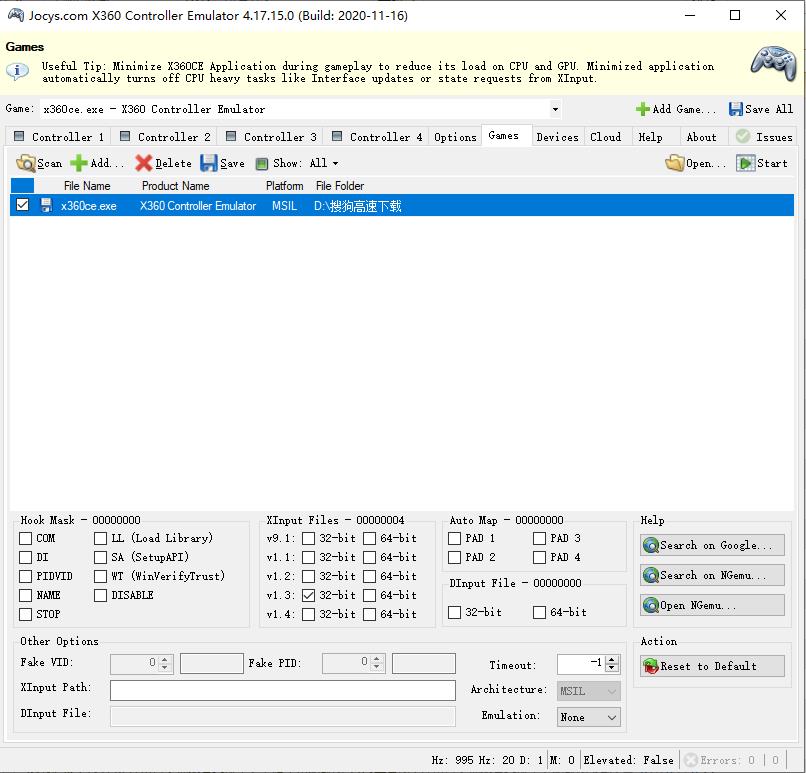Click the info icon beside Useful Tip

[x=17, y=70]
